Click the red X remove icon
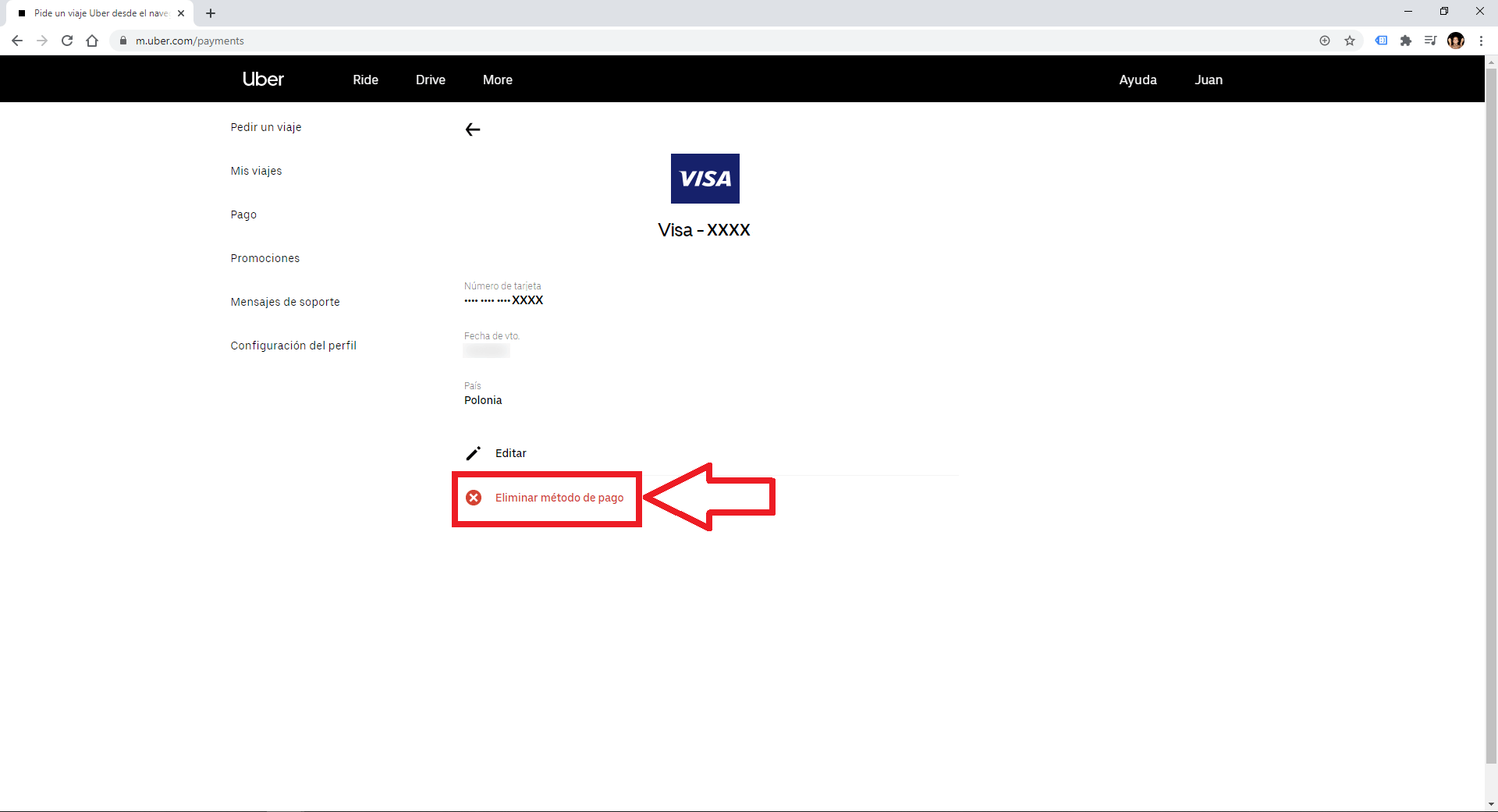Viewport: 1498px width, 812px height. pyautogui.click(x=474, y=498)
